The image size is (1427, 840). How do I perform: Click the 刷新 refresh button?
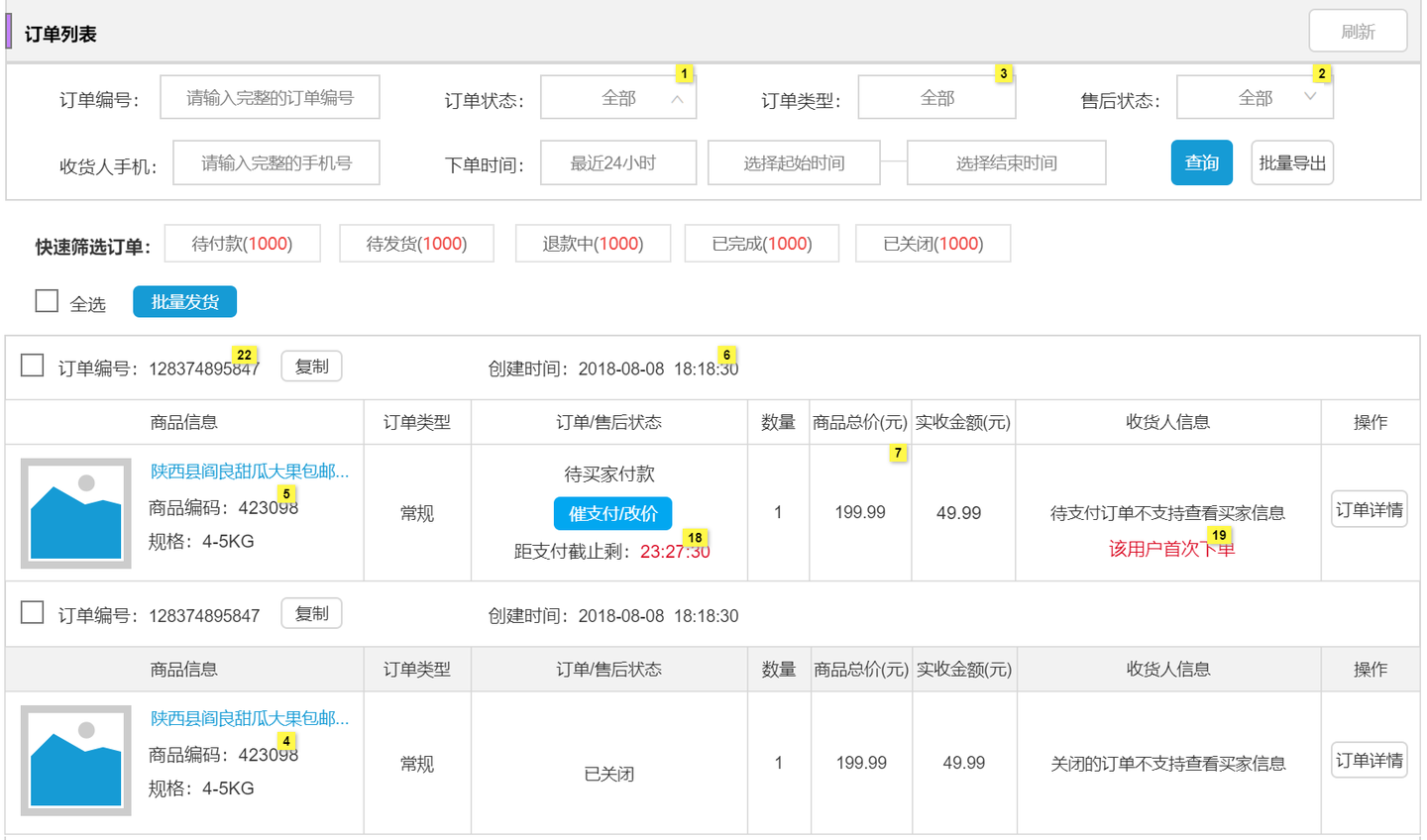[1358, 31]
